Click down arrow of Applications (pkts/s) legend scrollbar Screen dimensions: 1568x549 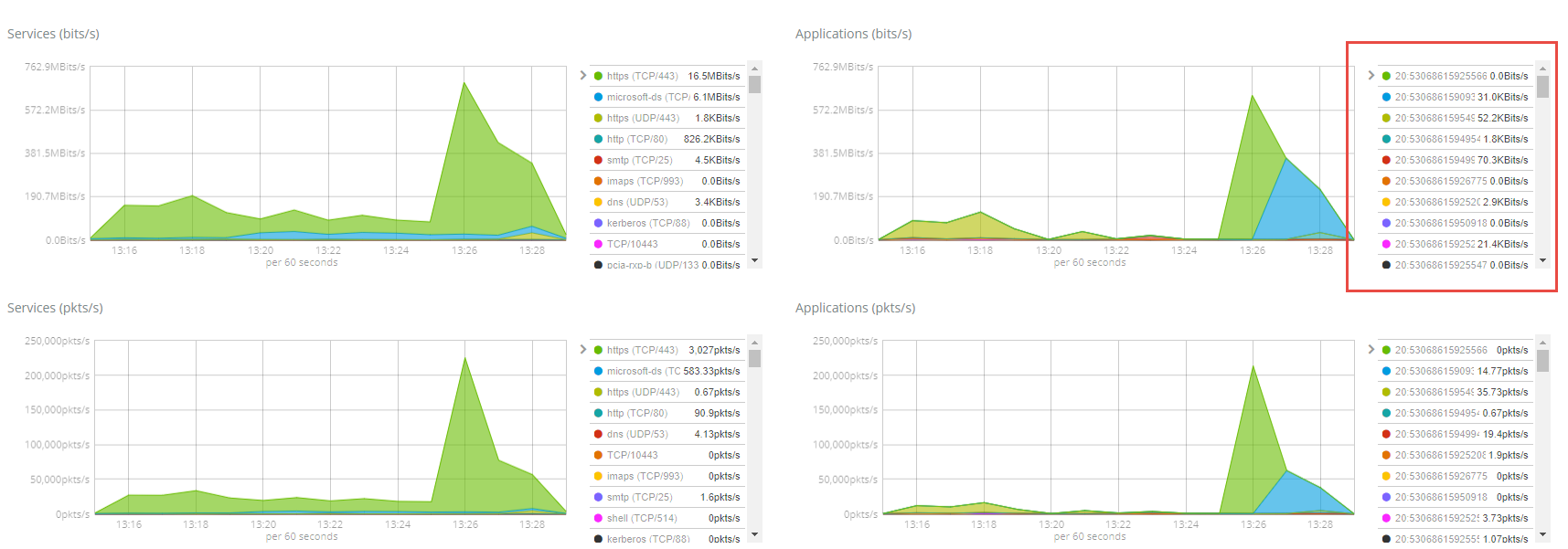1542,535
